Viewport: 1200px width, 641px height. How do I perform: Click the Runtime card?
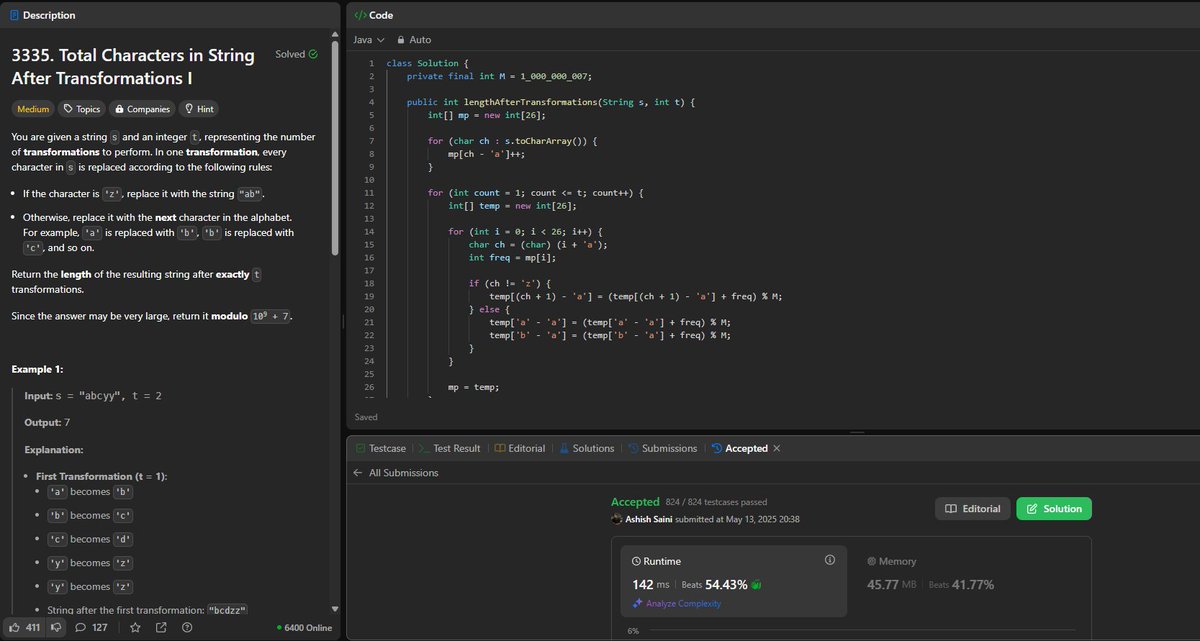733,581
